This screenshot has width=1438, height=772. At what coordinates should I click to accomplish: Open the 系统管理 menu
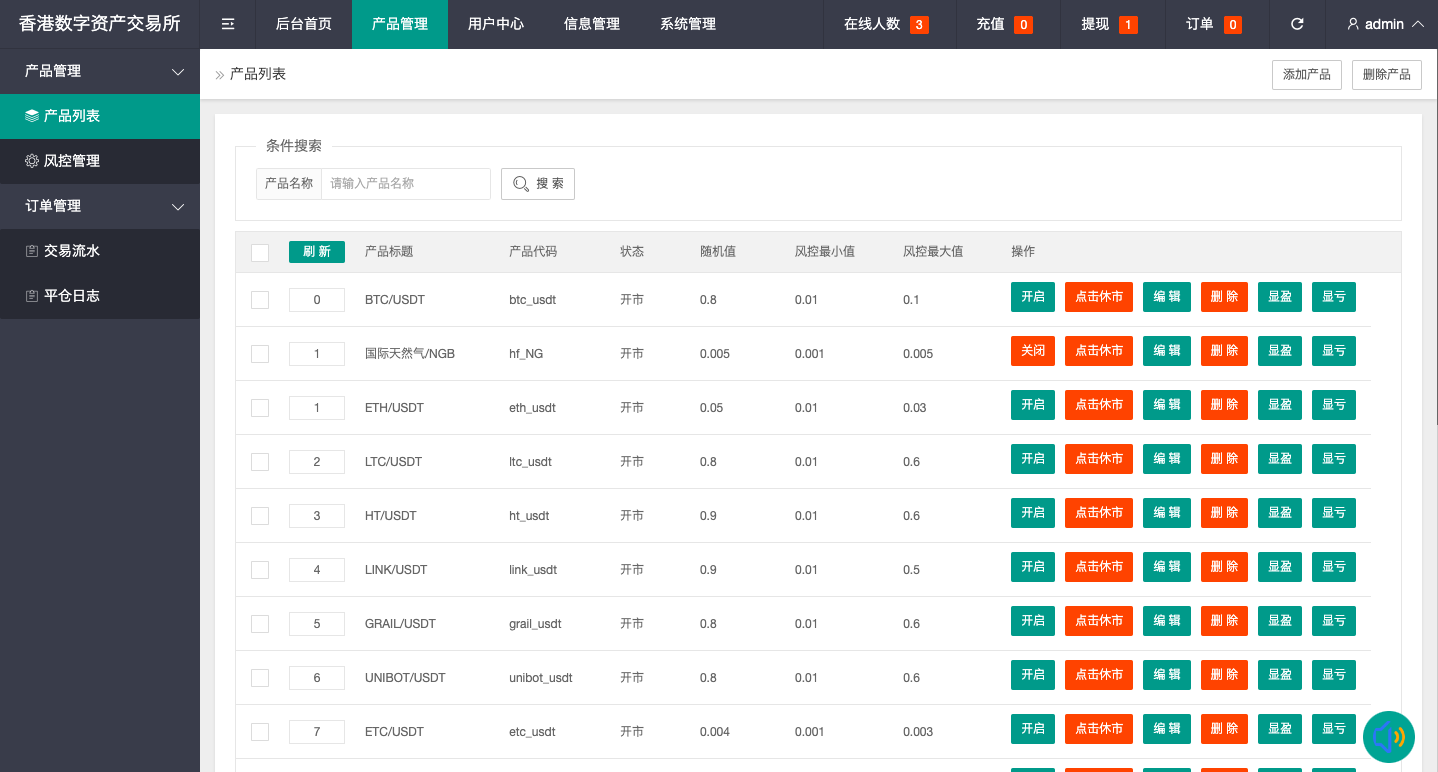pos(687,24)
